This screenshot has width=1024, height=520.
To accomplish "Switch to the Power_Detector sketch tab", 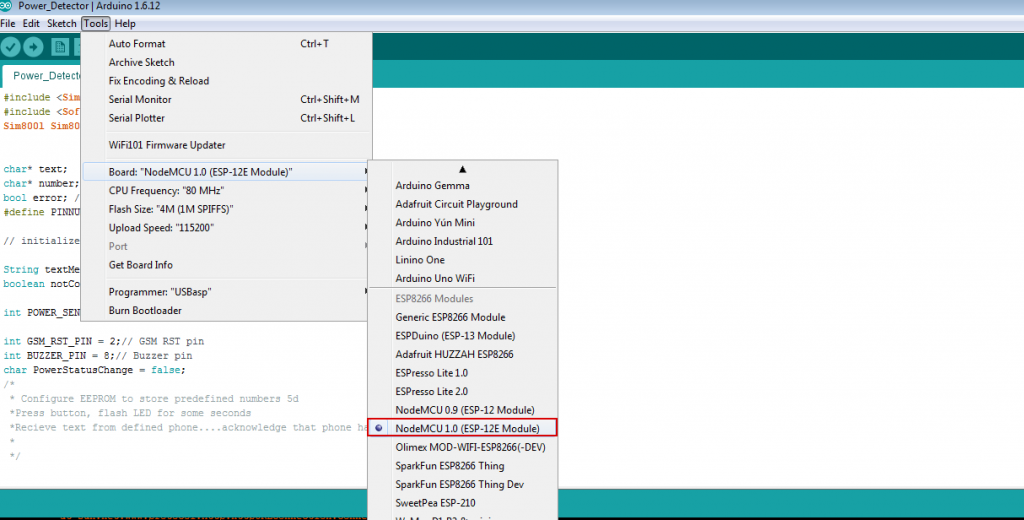I will pyautogui.click(x=45, y=75).
